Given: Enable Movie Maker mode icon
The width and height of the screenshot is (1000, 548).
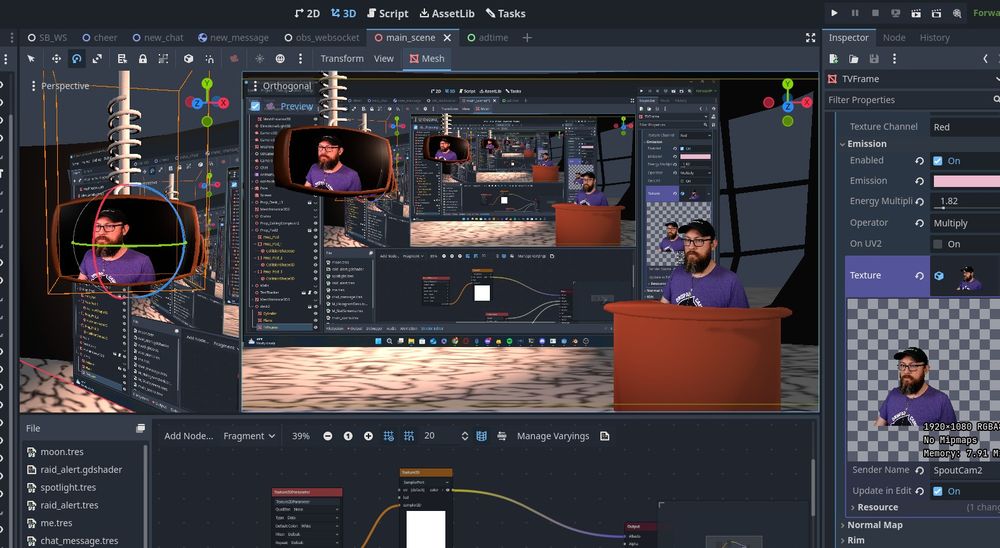Looking at the screenshot, I should coord(957,13).
